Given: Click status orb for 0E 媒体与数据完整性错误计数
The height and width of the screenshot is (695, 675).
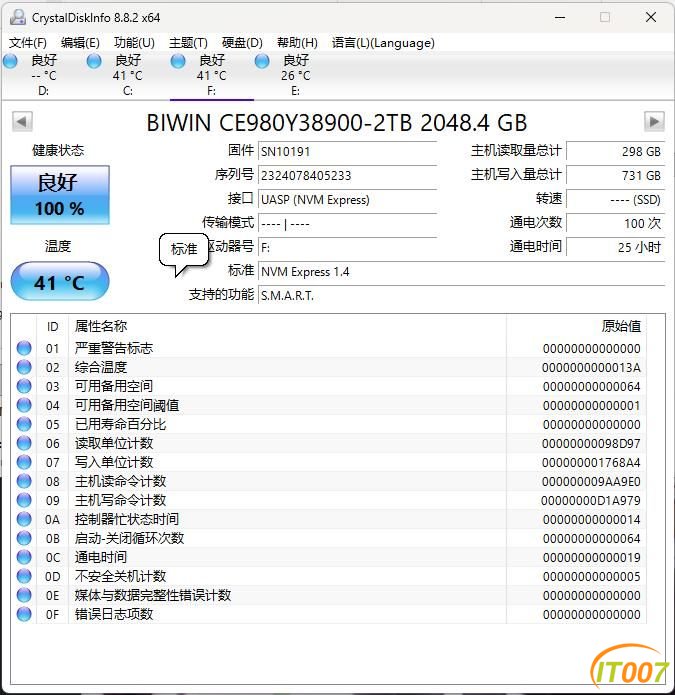Looking at the screenshot, I should (x=24, y=595).
